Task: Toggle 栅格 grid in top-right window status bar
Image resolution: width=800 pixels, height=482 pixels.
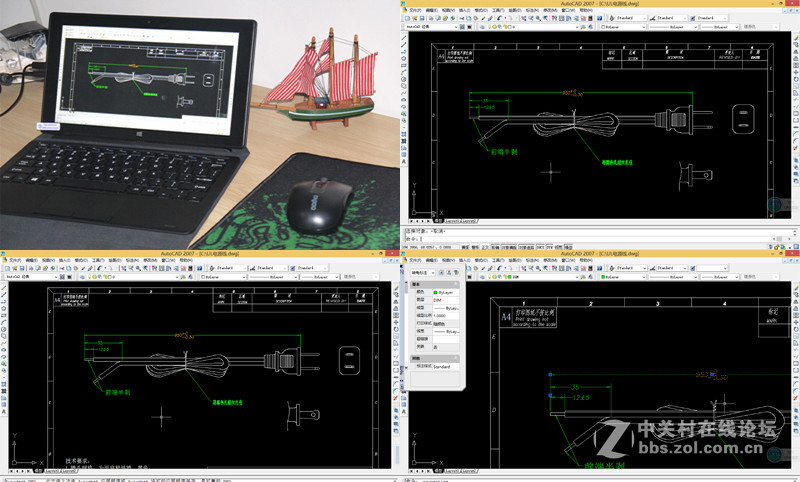Action: [x=475, y=247]
